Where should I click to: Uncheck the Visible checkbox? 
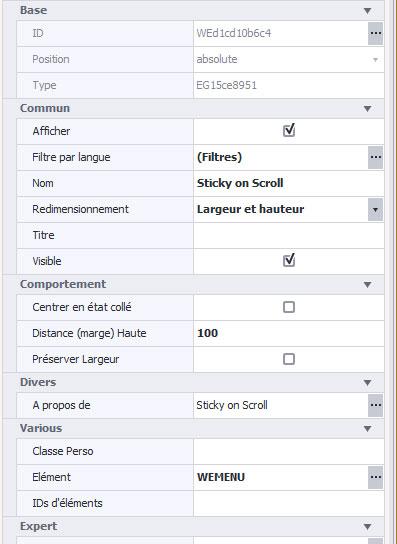(x=289, y=261)
